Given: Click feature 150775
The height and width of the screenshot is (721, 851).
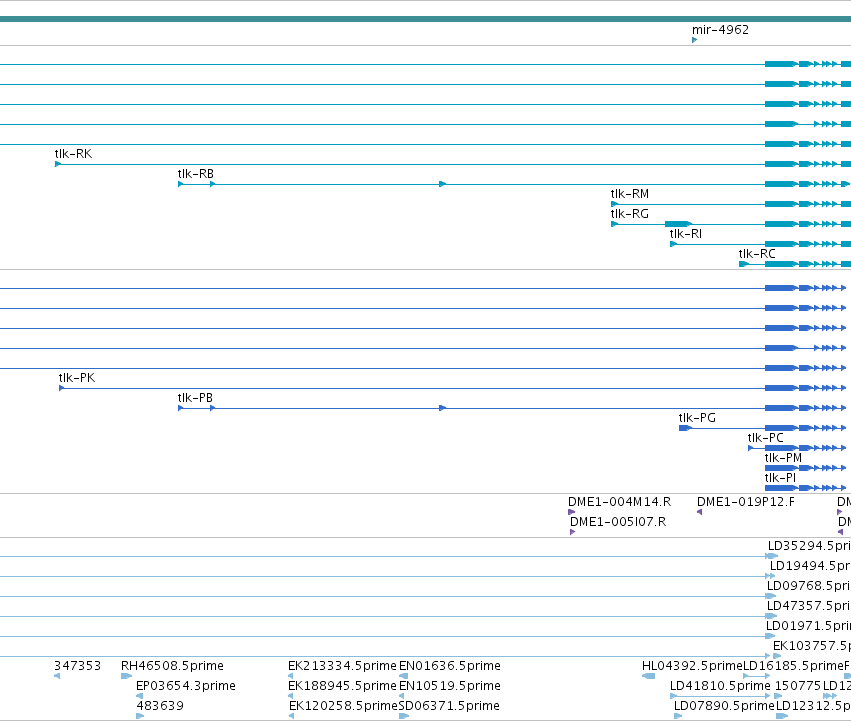Looking at the screenshot, I should [798, 686].
